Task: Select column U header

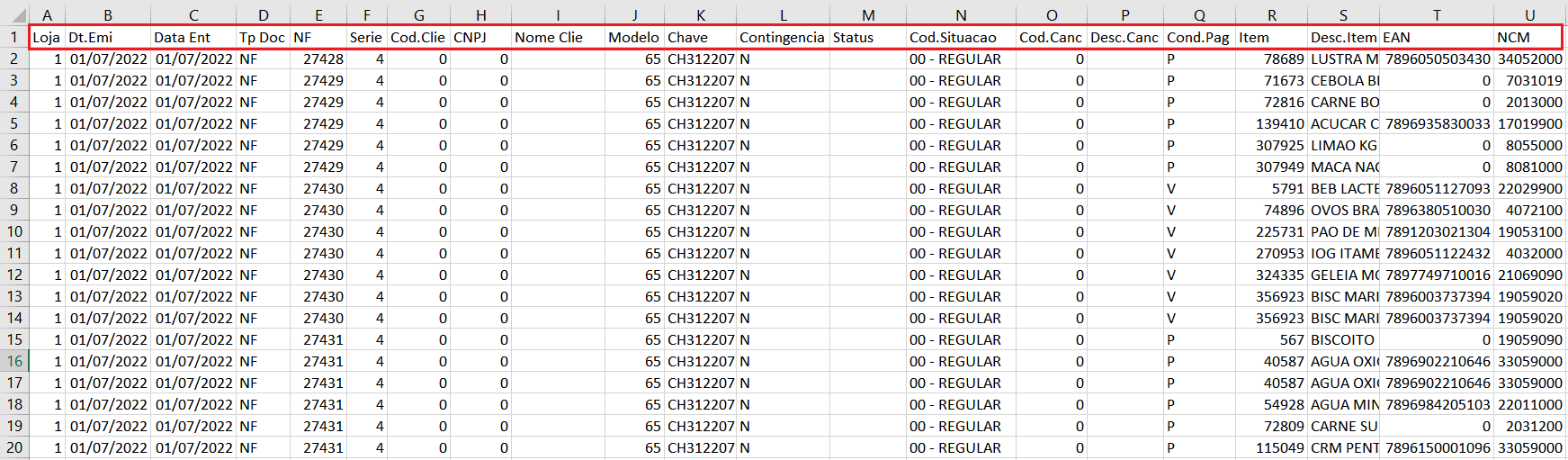Action: pyautogui.click(x=1529, y=15)
